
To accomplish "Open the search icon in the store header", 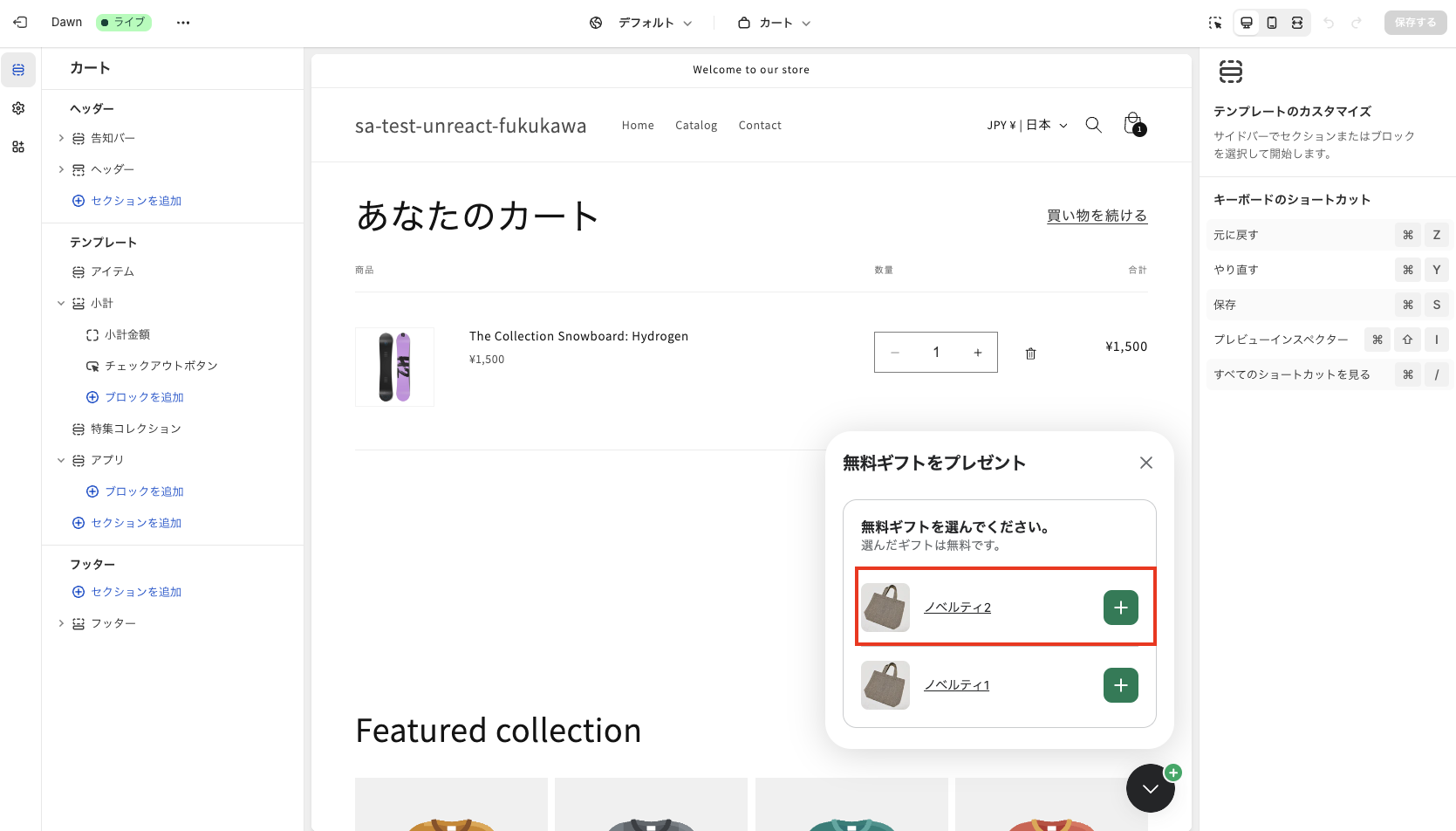I will [x=1093, y=125].
